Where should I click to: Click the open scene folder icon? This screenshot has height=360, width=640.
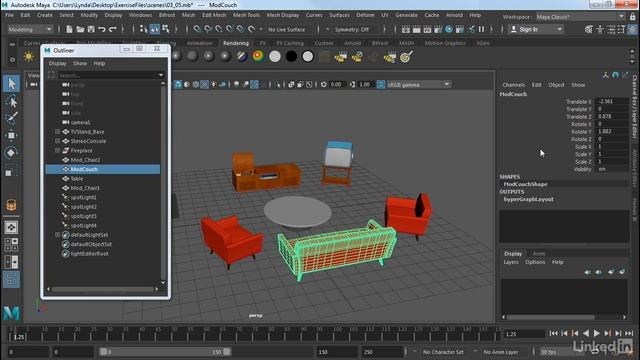(80, 29)
